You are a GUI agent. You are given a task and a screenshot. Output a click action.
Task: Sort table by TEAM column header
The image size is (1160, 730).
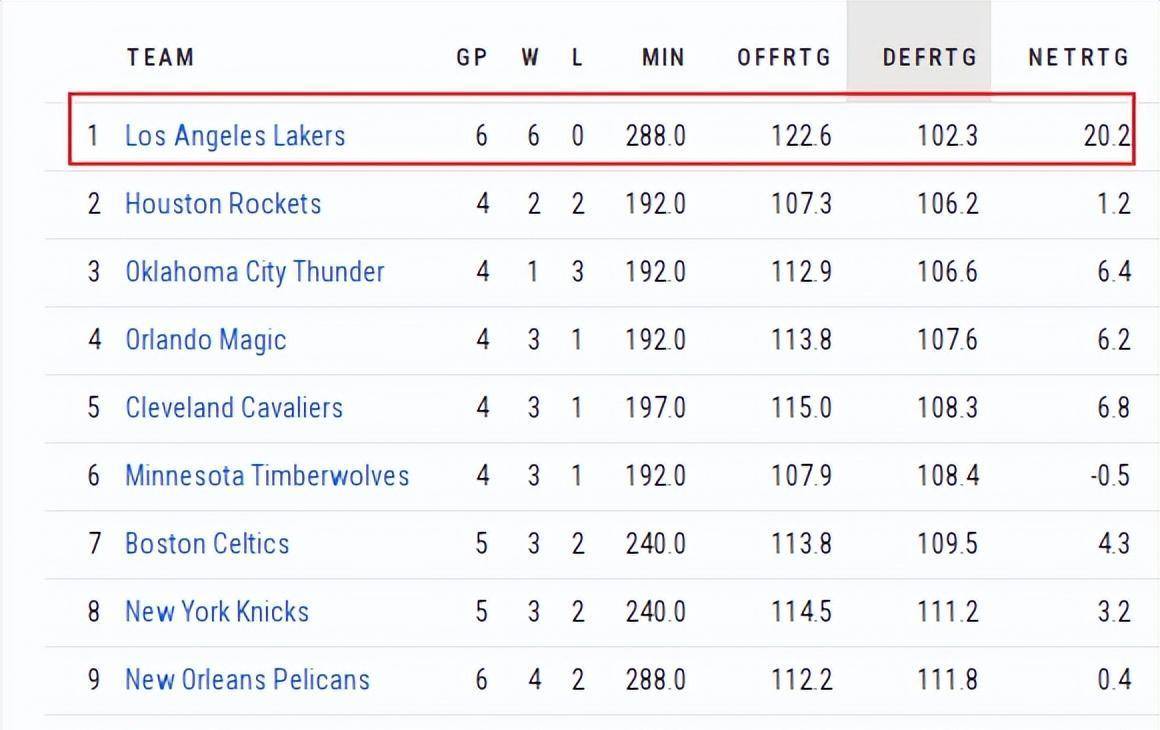coord(160,57)
